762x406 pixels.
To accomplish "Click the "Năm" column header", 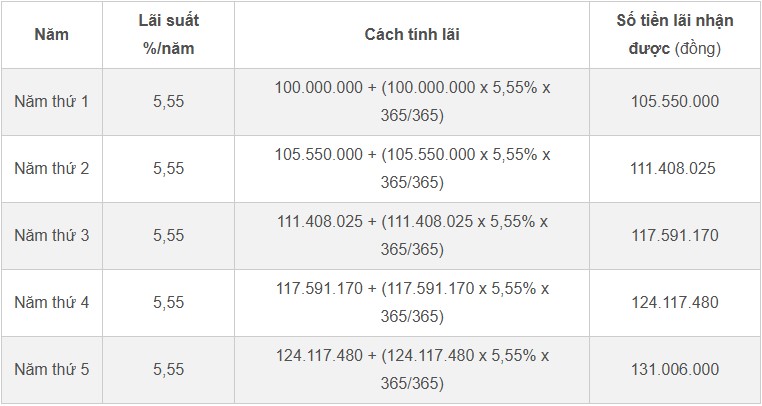I will 51,35.
